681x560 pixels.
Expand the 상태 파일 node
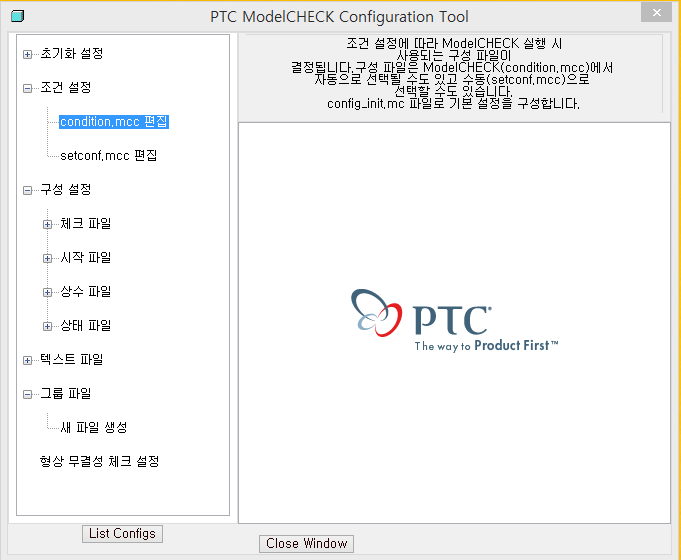pos(47,326)
